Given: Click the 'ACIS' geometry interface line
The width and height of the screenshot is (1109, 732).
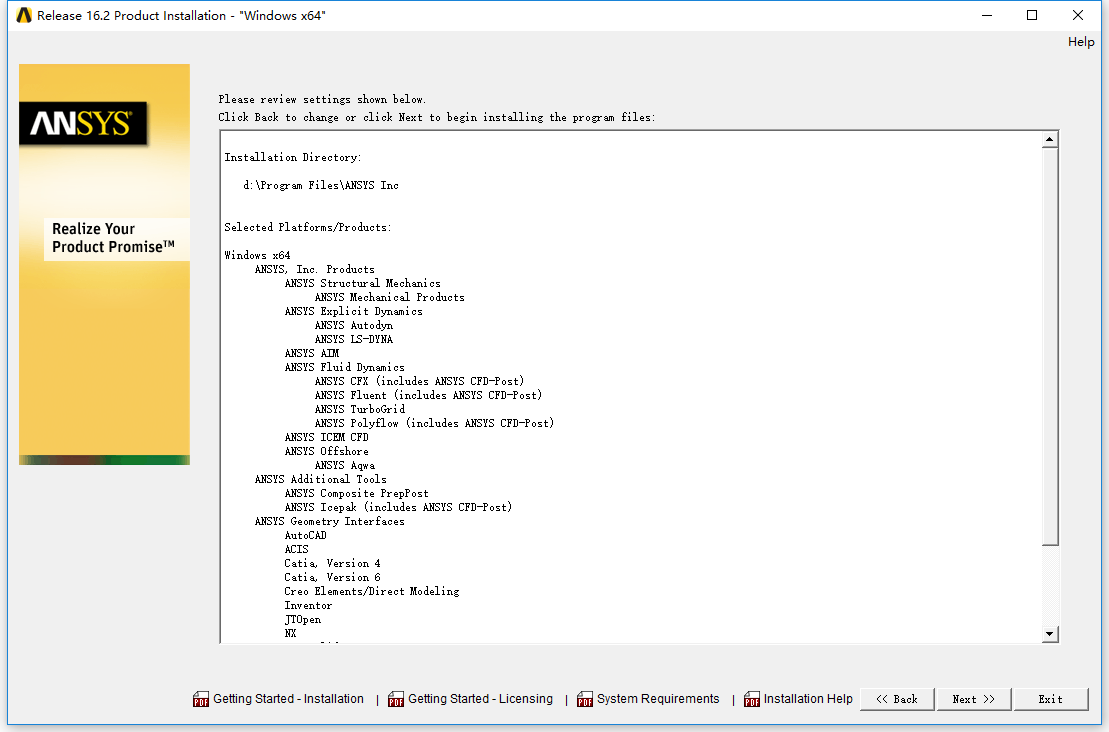Looking at the screenshot, I should [296, 550].
